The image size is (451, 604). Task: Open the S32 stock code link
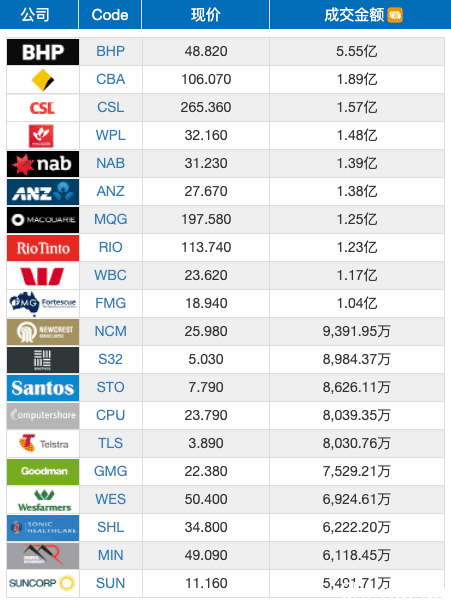click(x=111, y=359)
